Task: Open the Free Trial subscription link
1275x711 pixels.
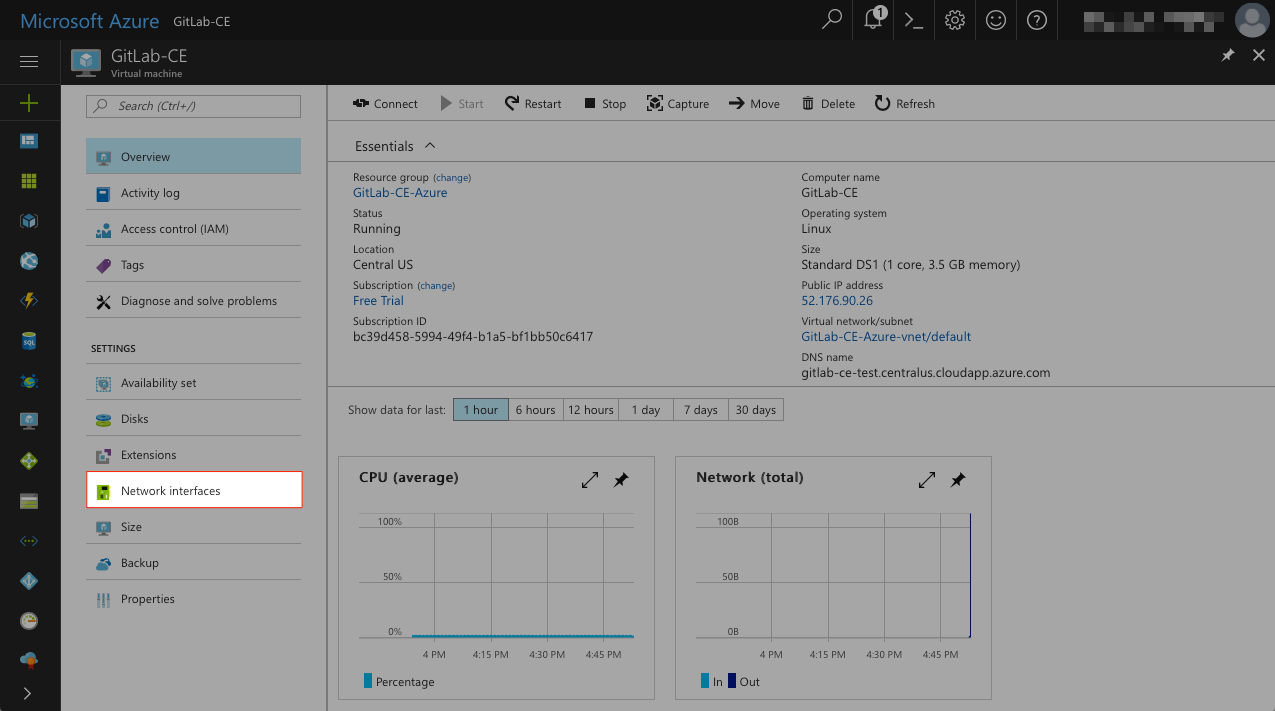Action: coord(378,301)
